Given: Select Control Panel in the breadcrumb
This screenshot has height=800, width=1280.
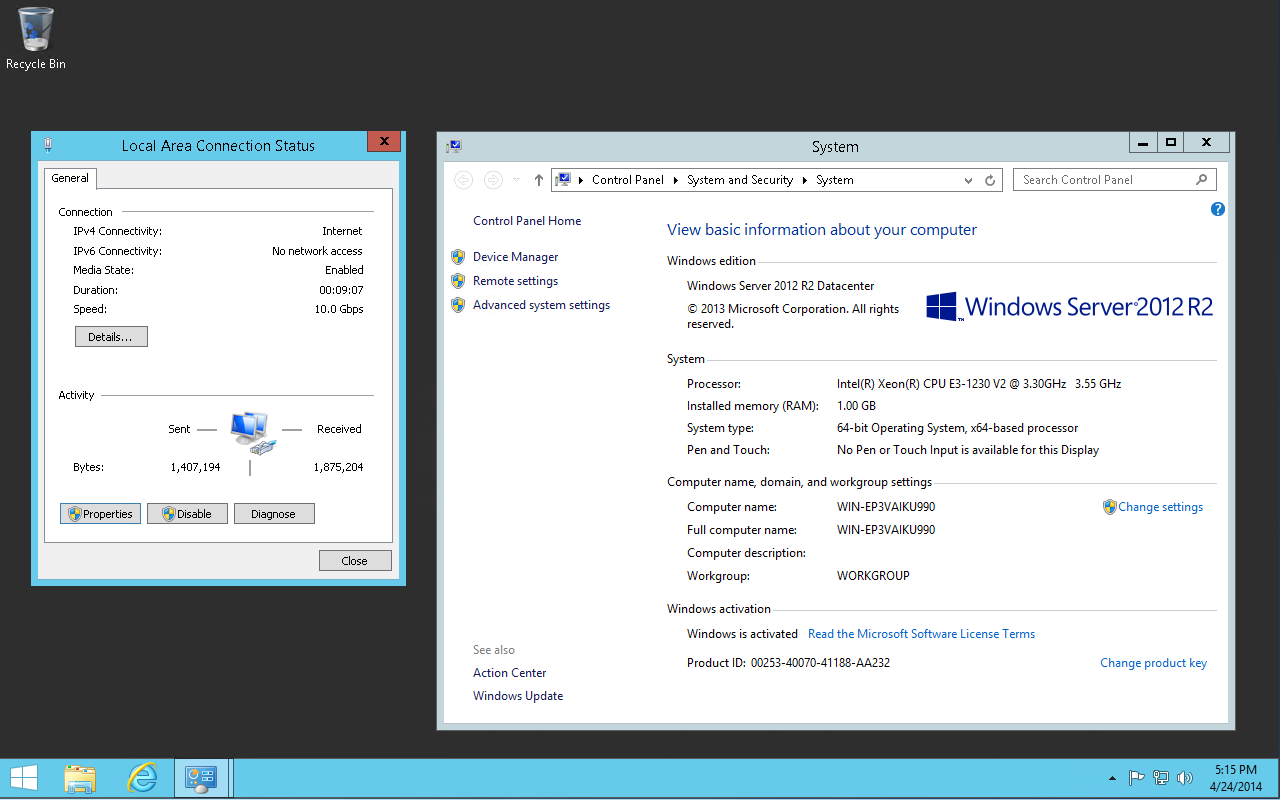Looking at the screenshot, I should tap(628, 180).
